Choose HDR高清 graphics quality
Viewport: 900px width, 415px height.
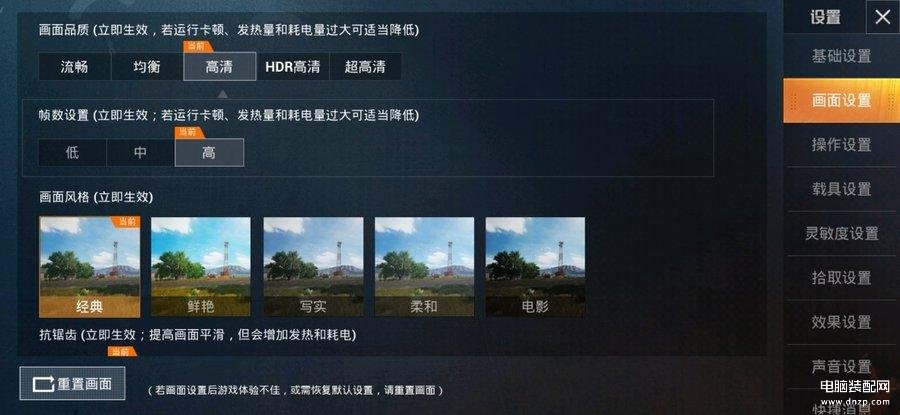293,67
